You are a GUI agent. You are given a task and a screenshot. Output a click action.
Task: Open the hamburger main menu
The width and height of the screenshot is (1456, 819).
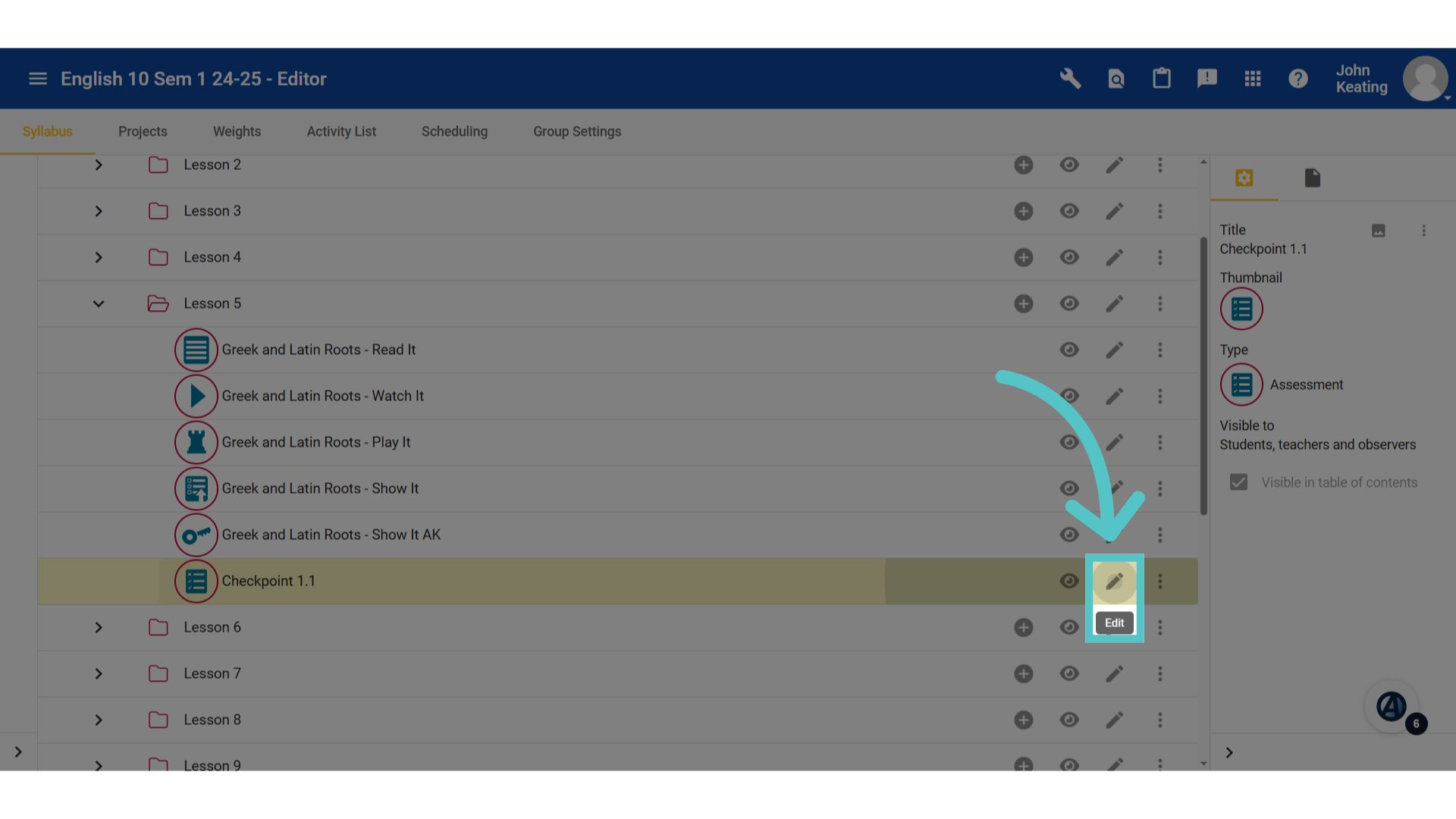[38, 79]
